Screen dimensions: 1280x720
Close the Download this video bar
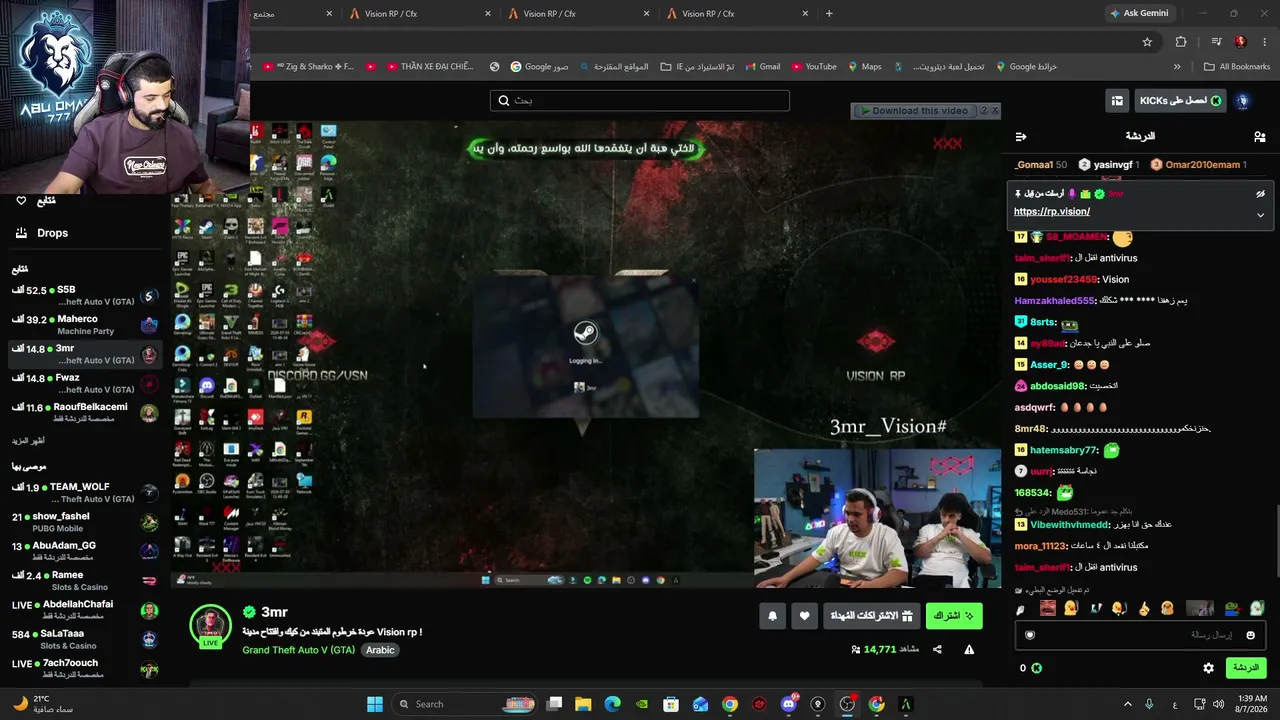[994, 111]
